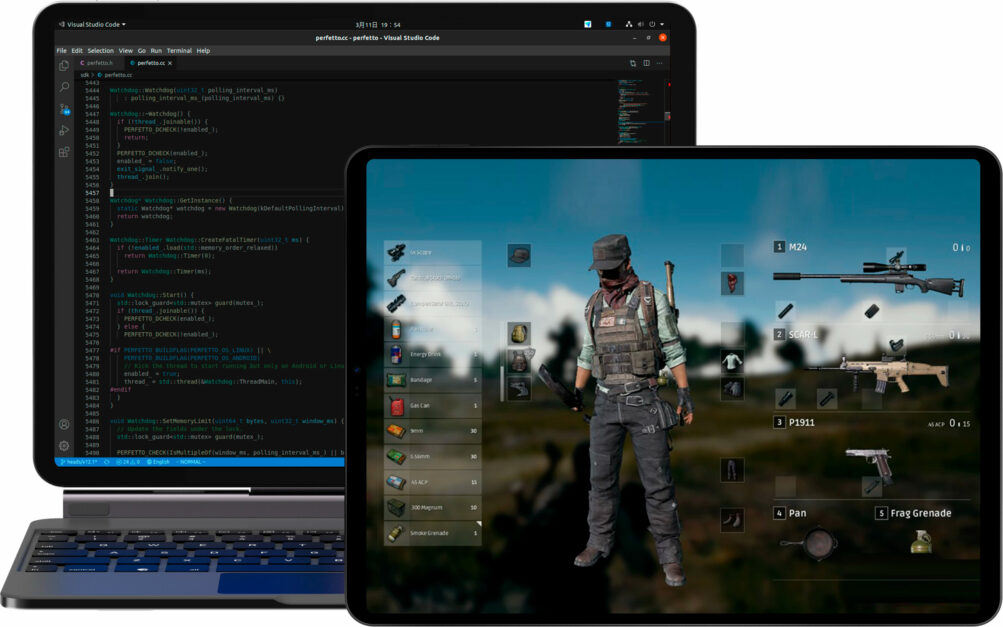Select the 300 Magnum ammo item
Screen dimensions: 1003x627
click(432, 507)
